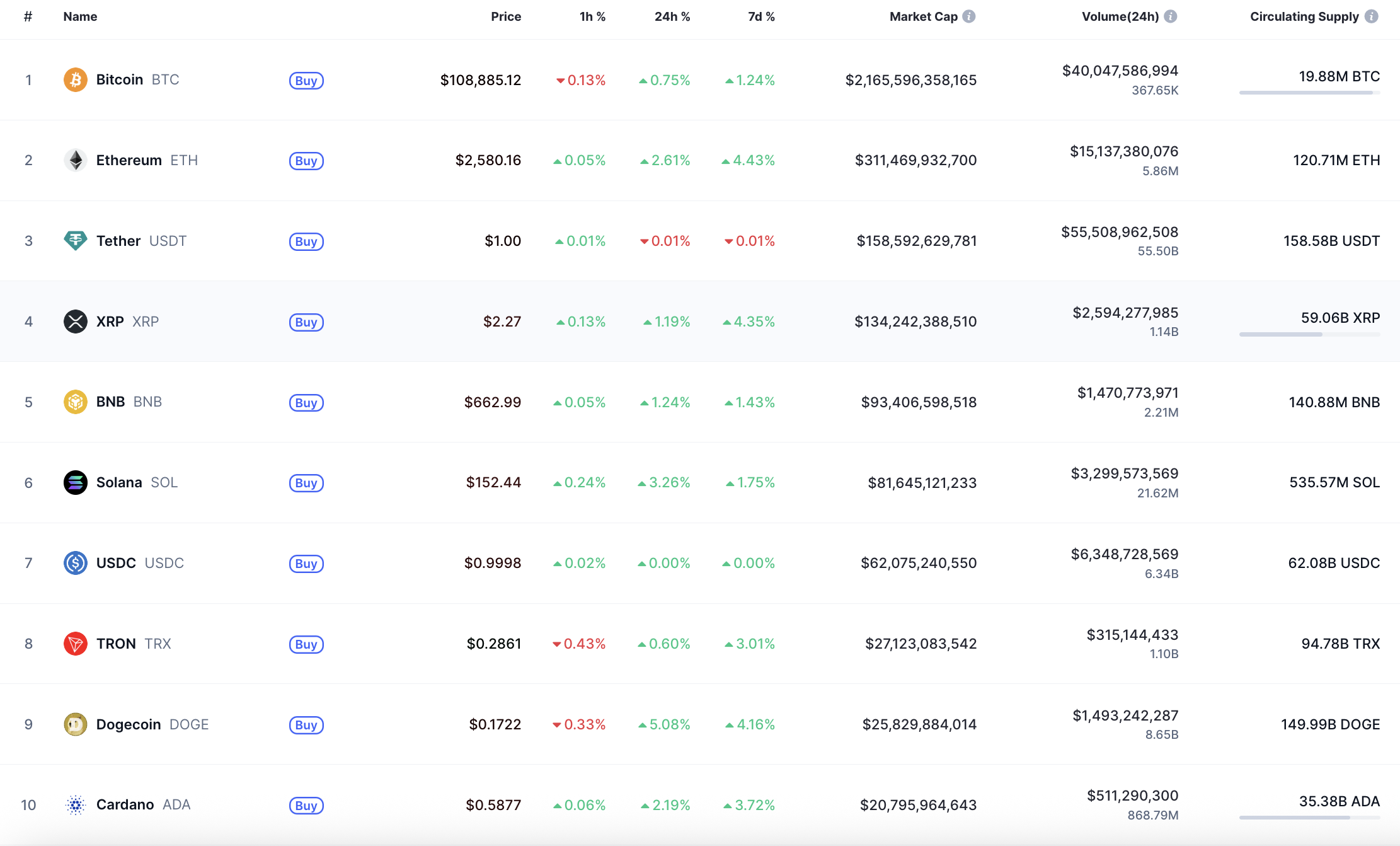Click the Tether USDT logo
1400x846 pixels.
point(75,241)
